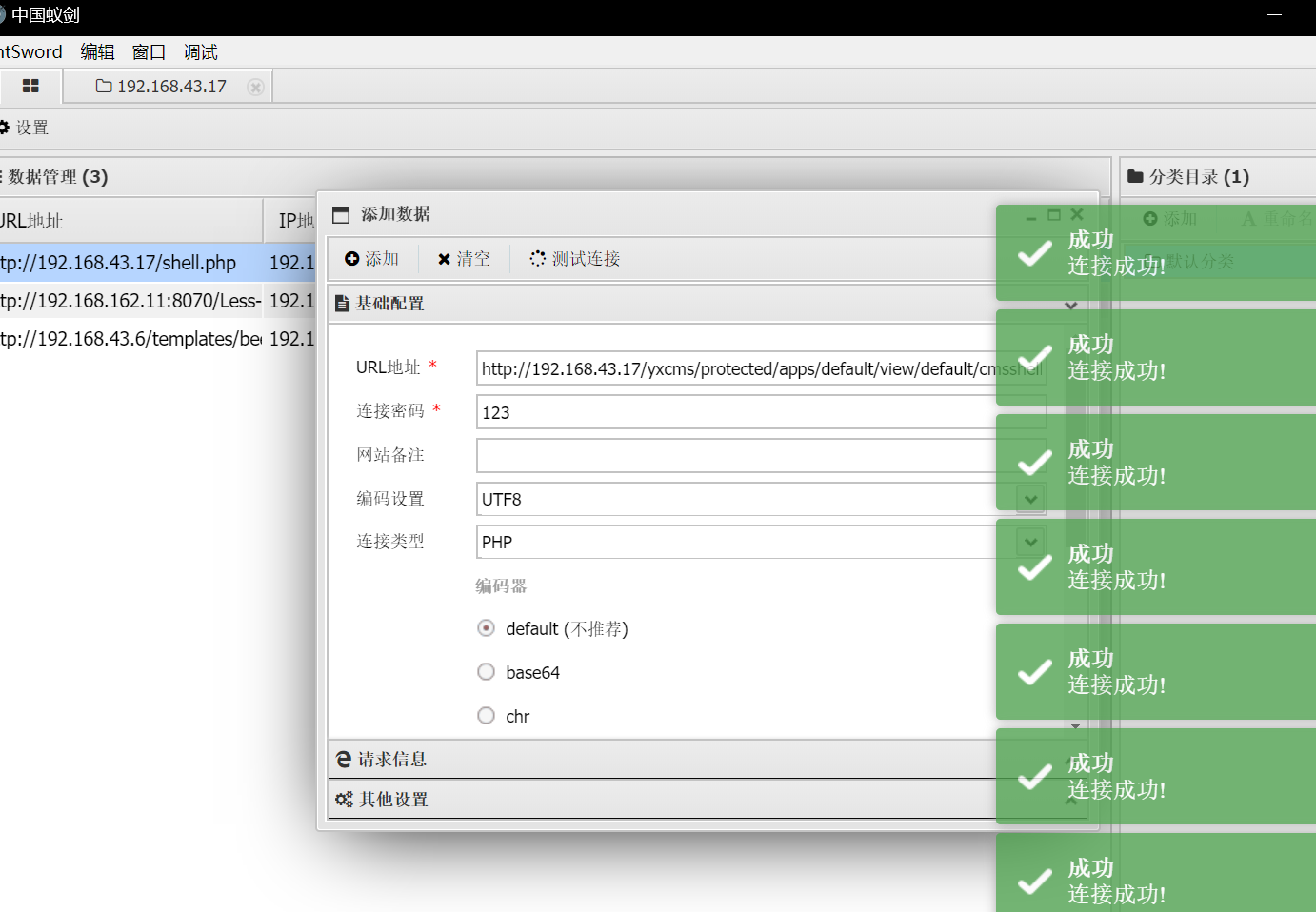Dismiss the topmost 连接成功 notification

1156,252
